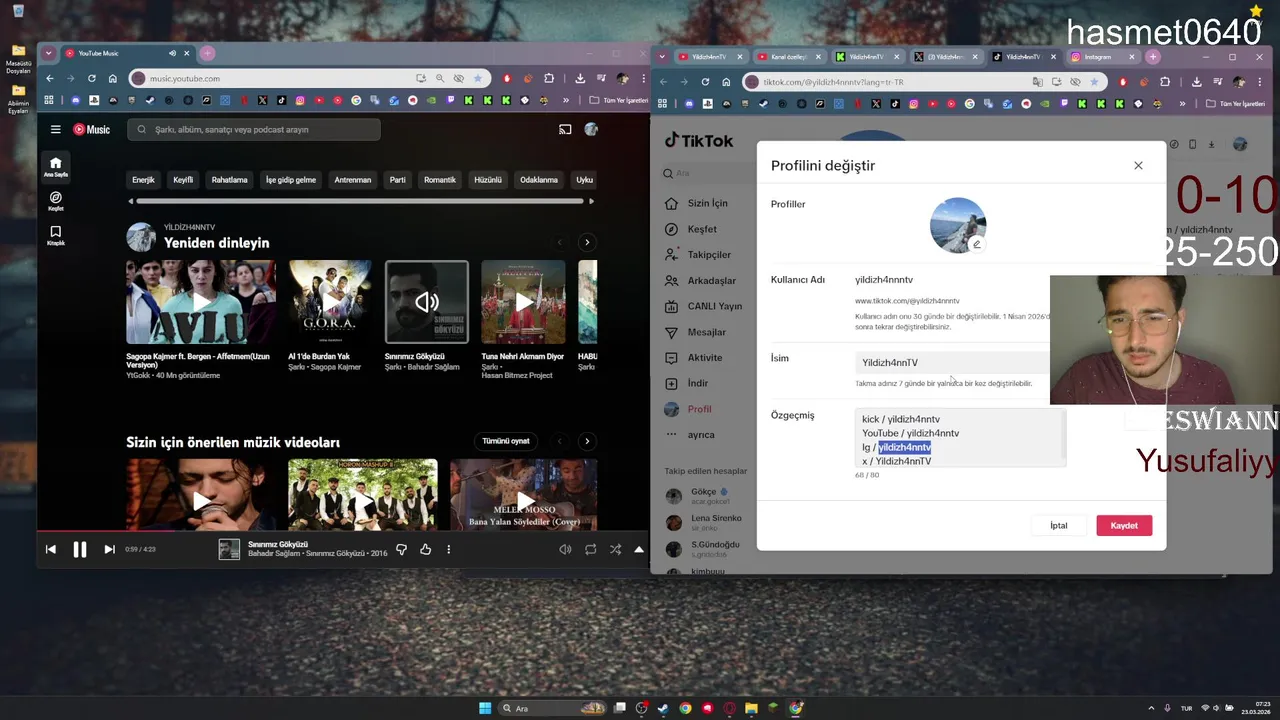
Task: Open Kitaplık in YouTube Music sidebar
Action: [x=56, y=235]
